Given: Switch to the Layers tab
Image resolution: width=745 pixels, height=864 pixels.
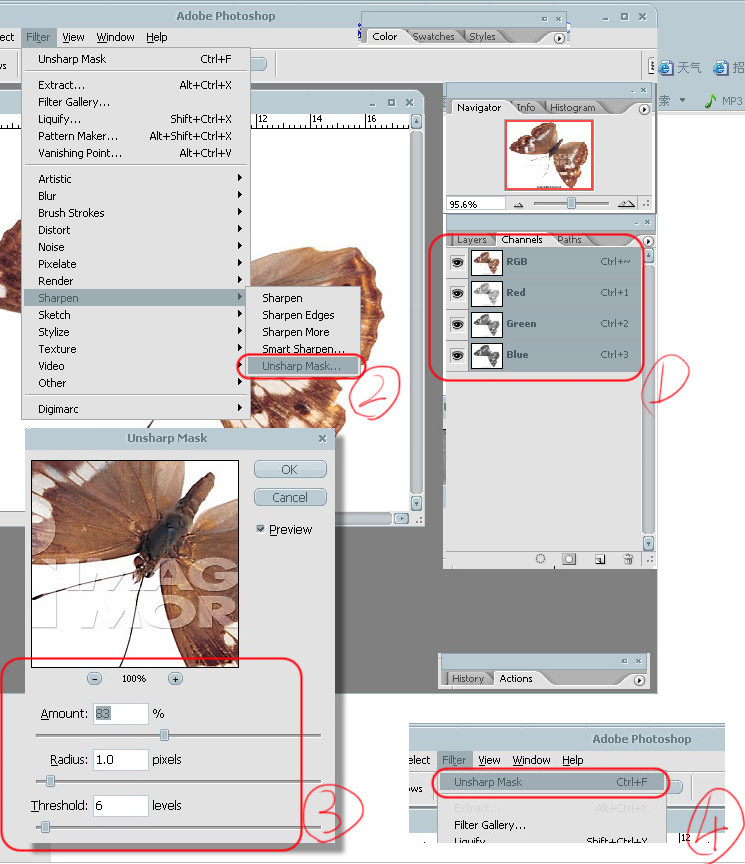Looking at the screenshot, I should tap(472, 240).
